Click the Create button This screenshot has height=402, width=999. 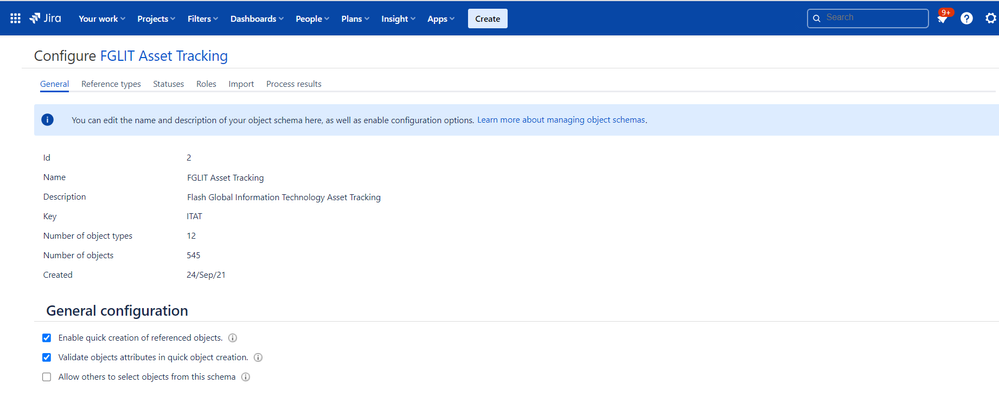tap(487, 18)
